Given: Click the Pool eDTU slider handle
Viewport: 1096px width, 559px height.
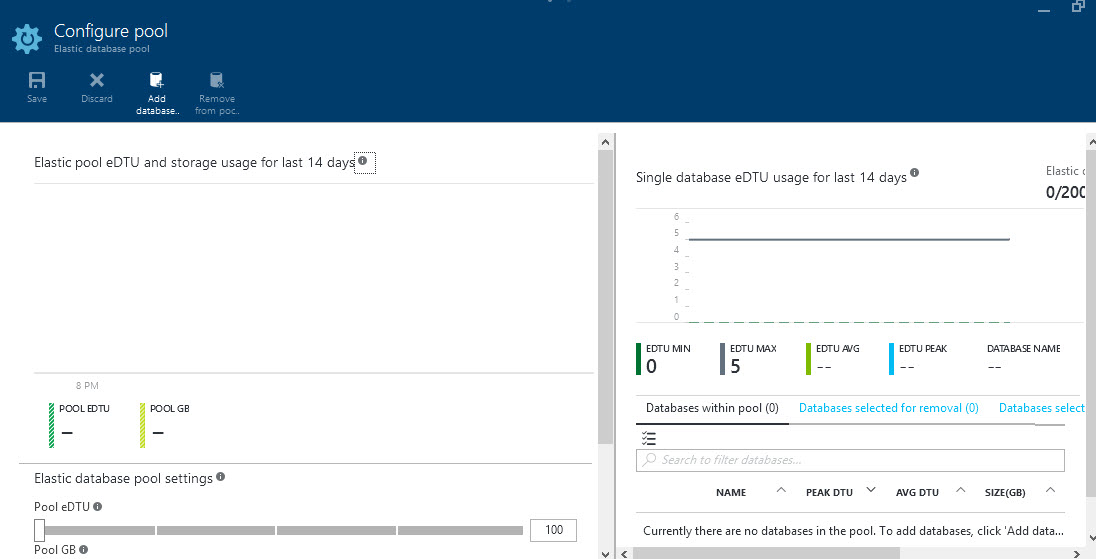Looking at the screenshot, I should [40, 530].
